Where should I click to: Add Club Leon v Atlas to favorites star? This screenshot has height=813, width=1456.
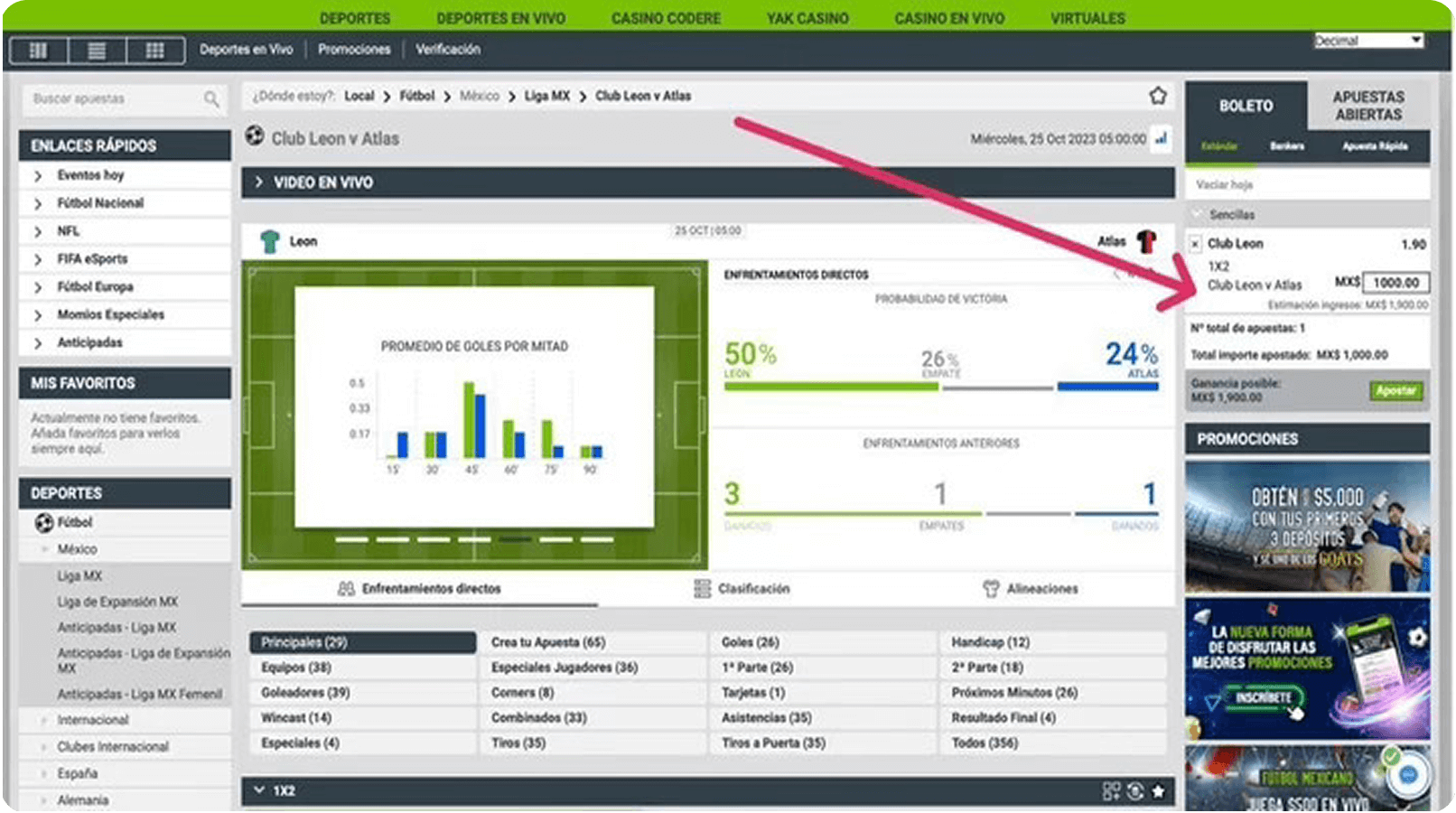tap(1158, 96)
